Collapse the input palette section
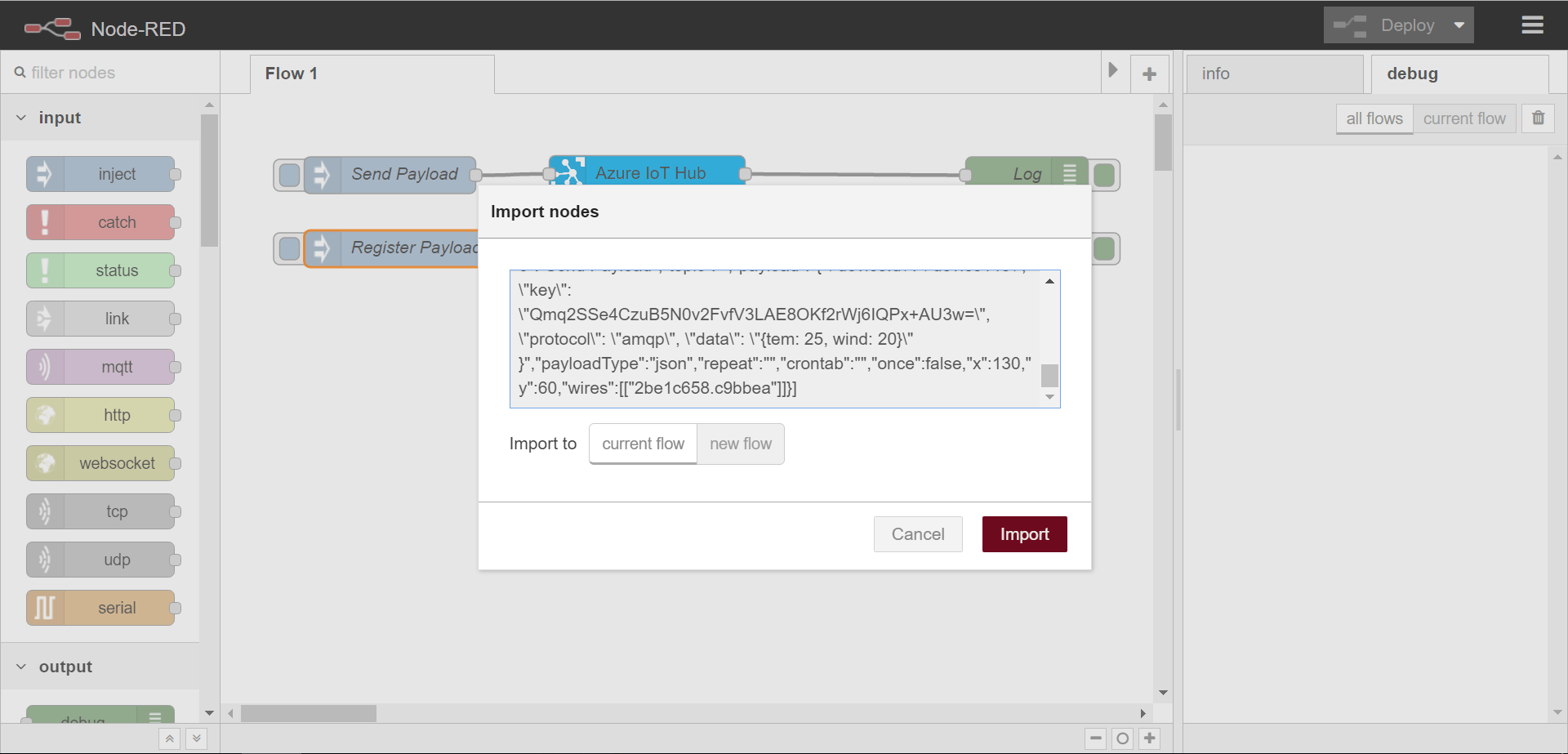 (x=20, y=117)
